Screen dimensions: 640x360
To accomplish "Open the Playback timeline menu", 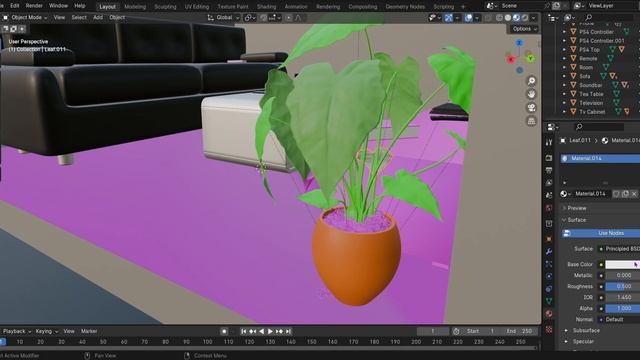I will point(16,331).
